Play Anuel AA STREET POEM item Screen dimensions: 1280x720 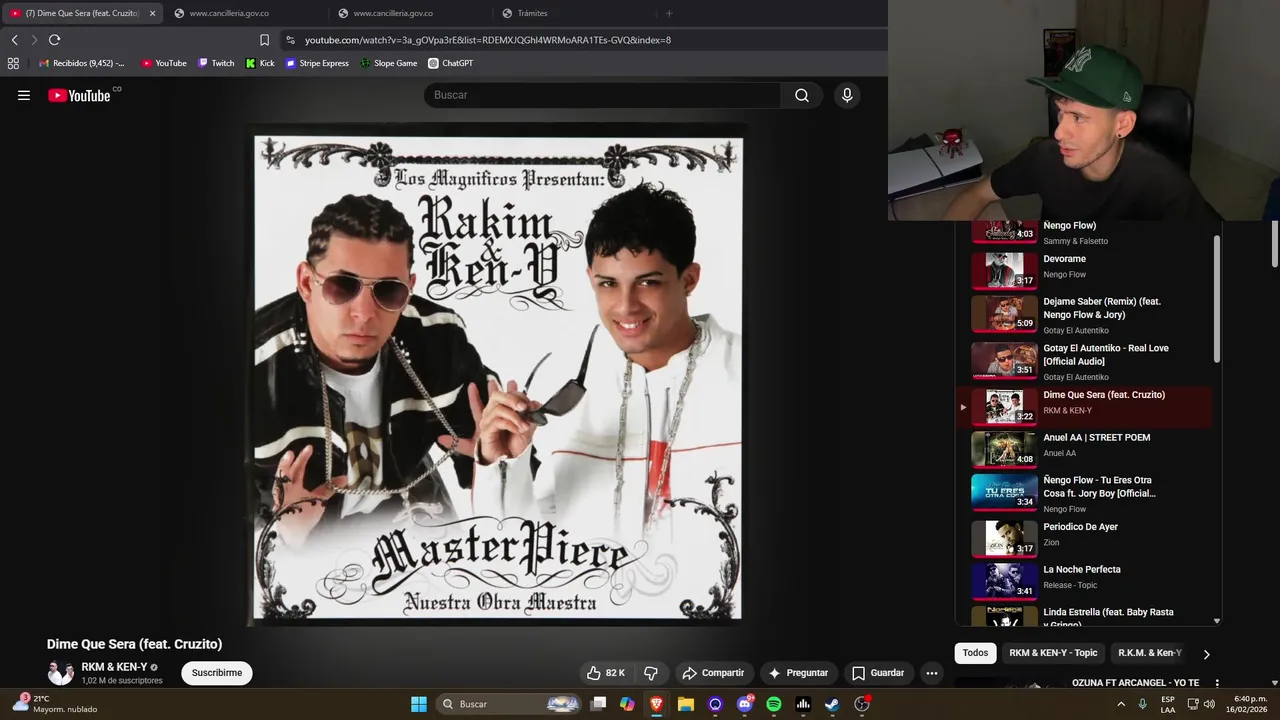tap(1085, 449)
